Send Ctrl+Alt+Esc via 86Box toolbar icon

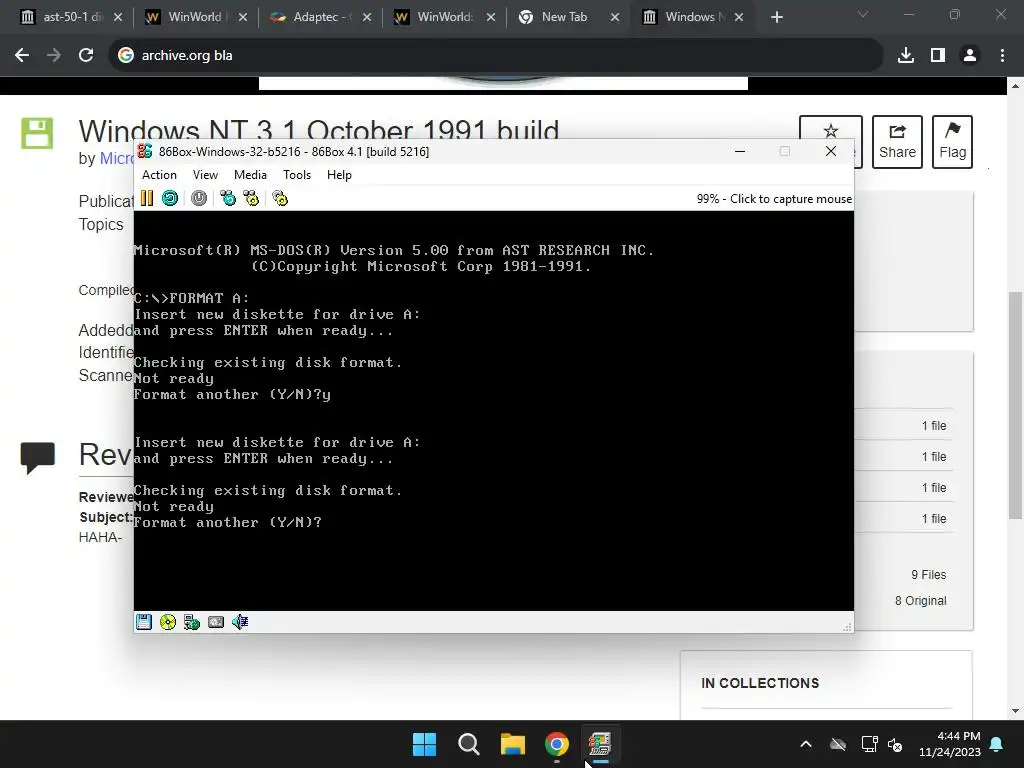[251, 198]
